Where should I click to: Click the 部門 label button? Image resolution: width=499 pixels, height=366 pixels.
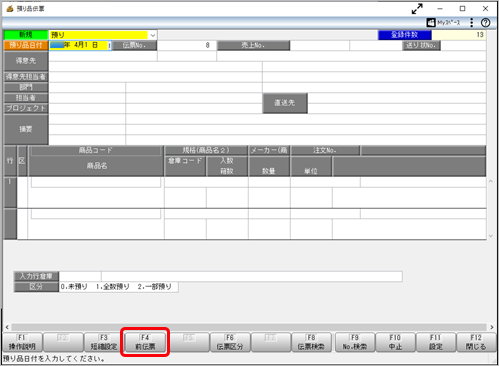(26, 87)
